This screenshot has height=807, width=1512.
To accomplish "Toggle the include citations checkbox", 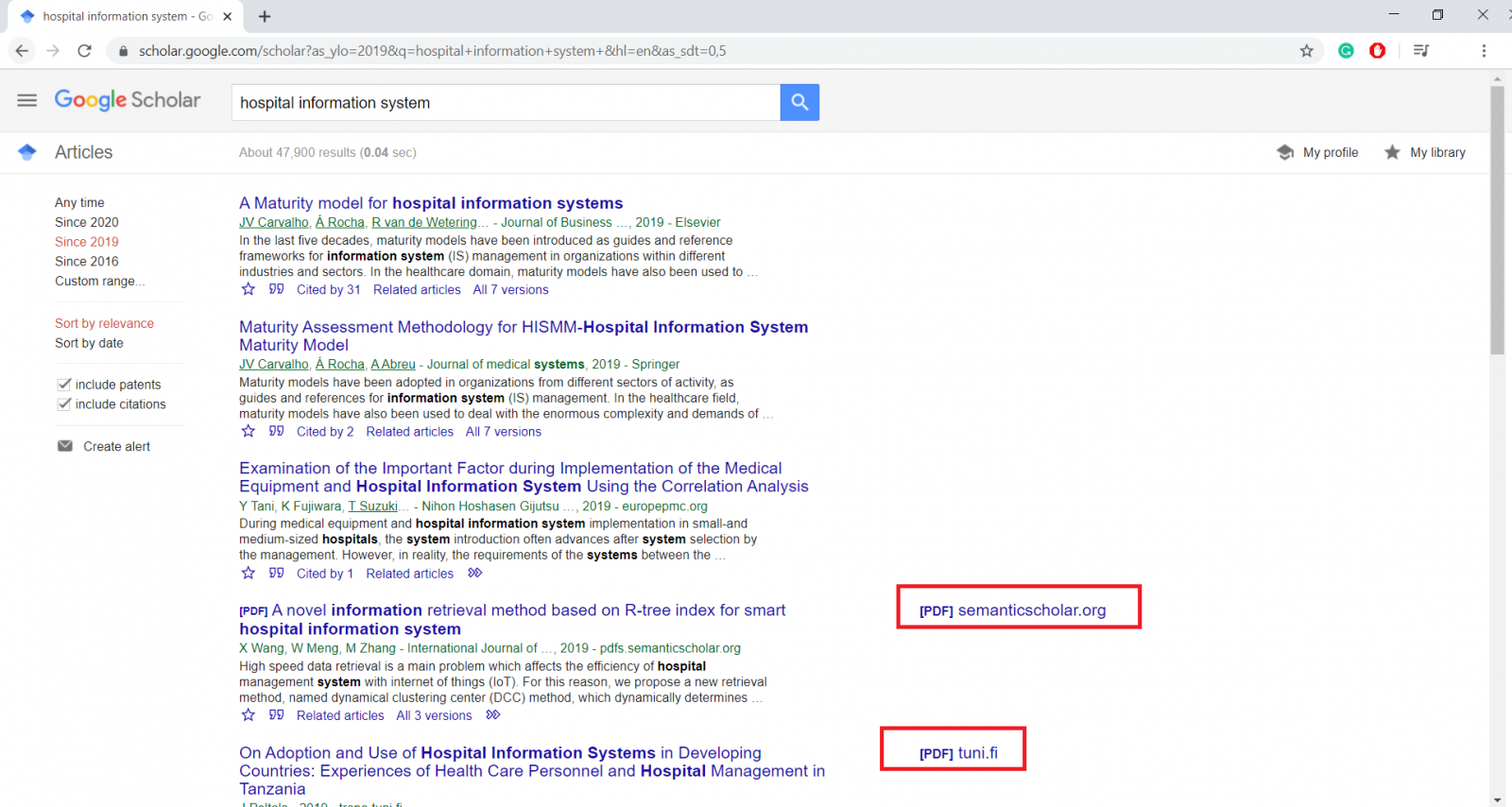I will [x=64, y=403].
